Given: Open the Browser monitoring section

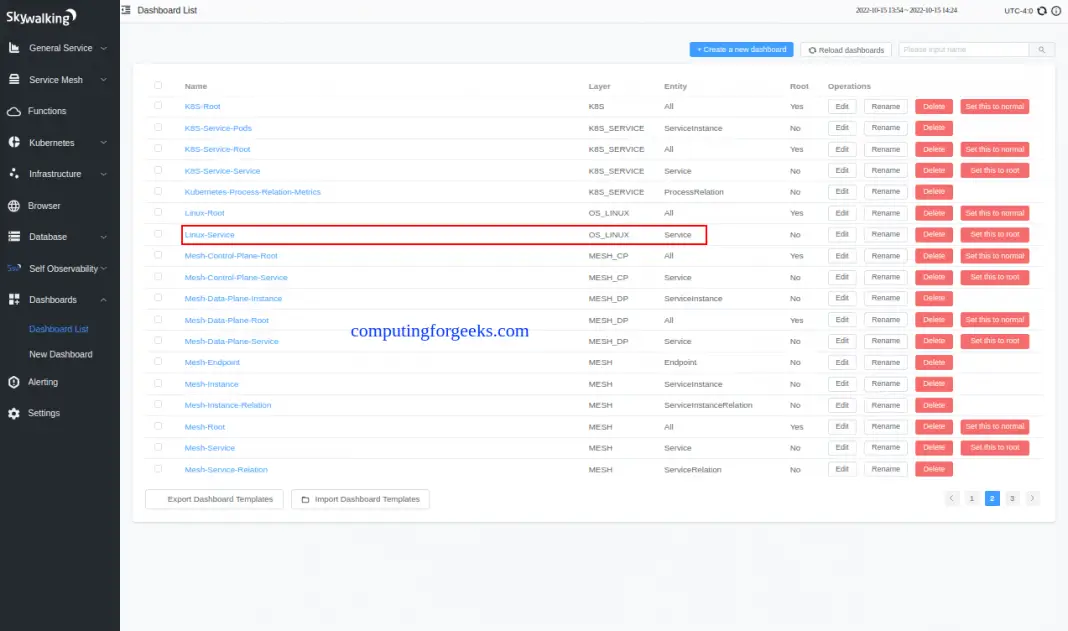Looking at the screenshot, I should (45, 206).
